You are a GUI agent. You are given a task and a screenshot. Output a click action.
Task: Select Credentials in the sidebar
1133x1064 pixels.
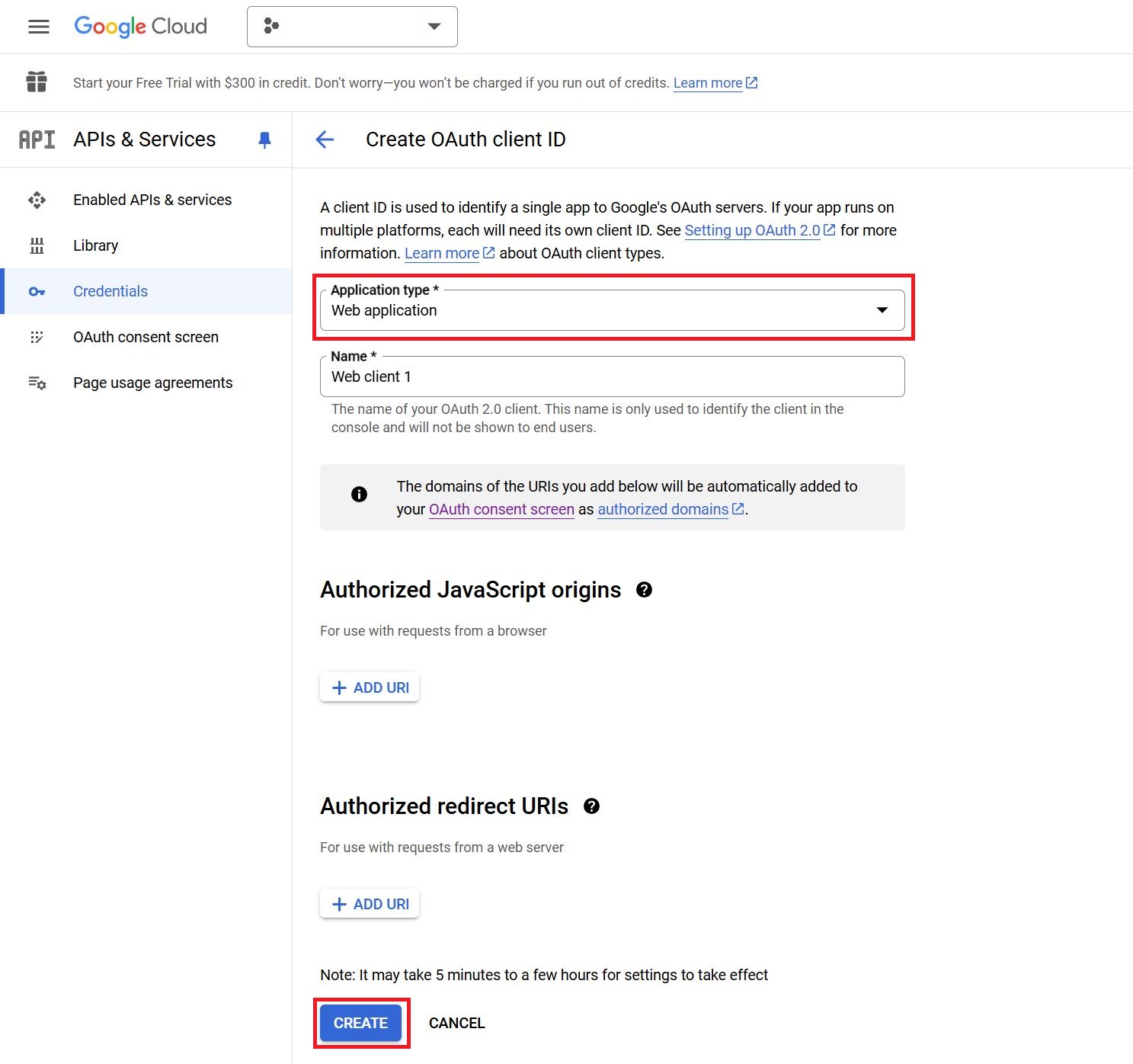coord(110,291)
